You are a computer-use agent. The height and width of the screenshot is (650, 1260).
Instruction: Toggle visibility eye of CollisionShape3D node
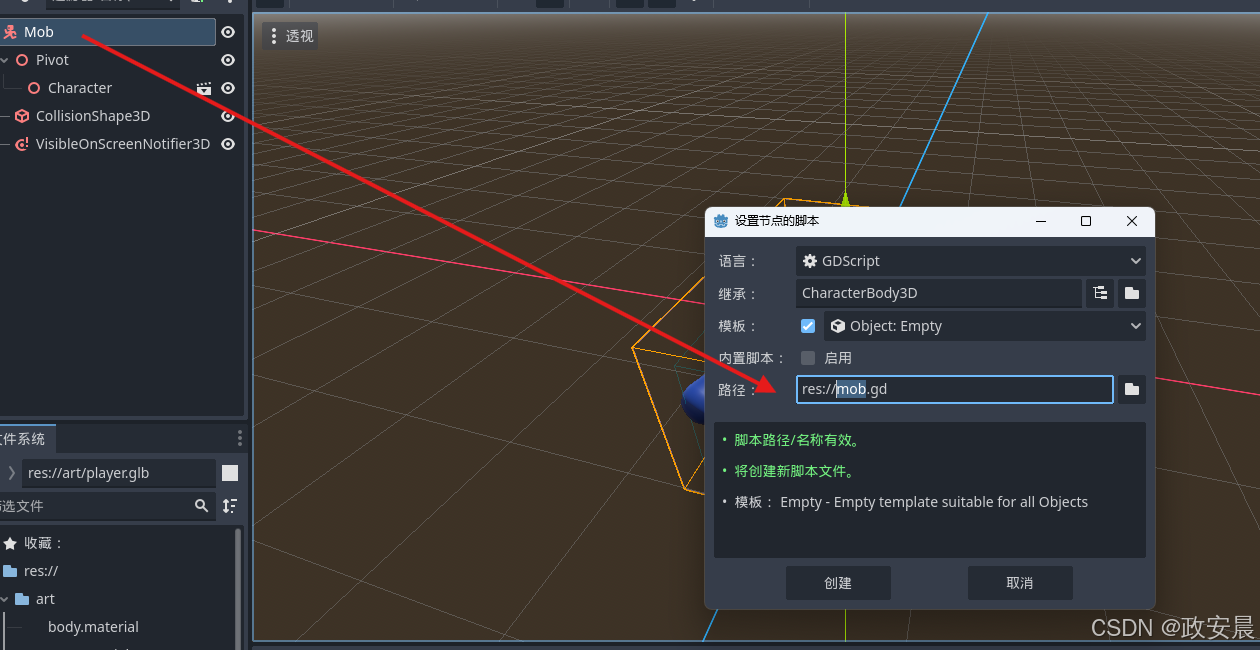228,116
